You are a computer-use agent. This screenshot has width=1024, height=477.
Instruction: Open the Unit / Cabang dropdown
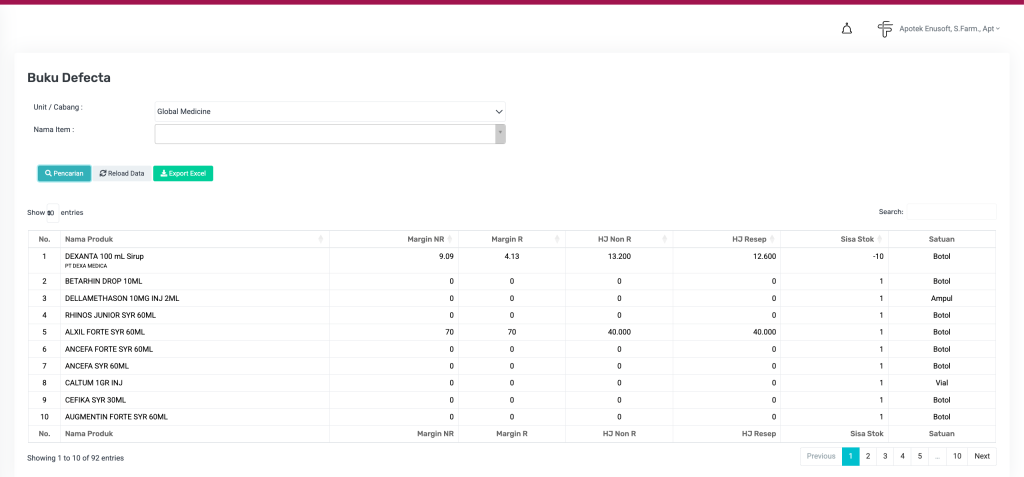[330, 111]
